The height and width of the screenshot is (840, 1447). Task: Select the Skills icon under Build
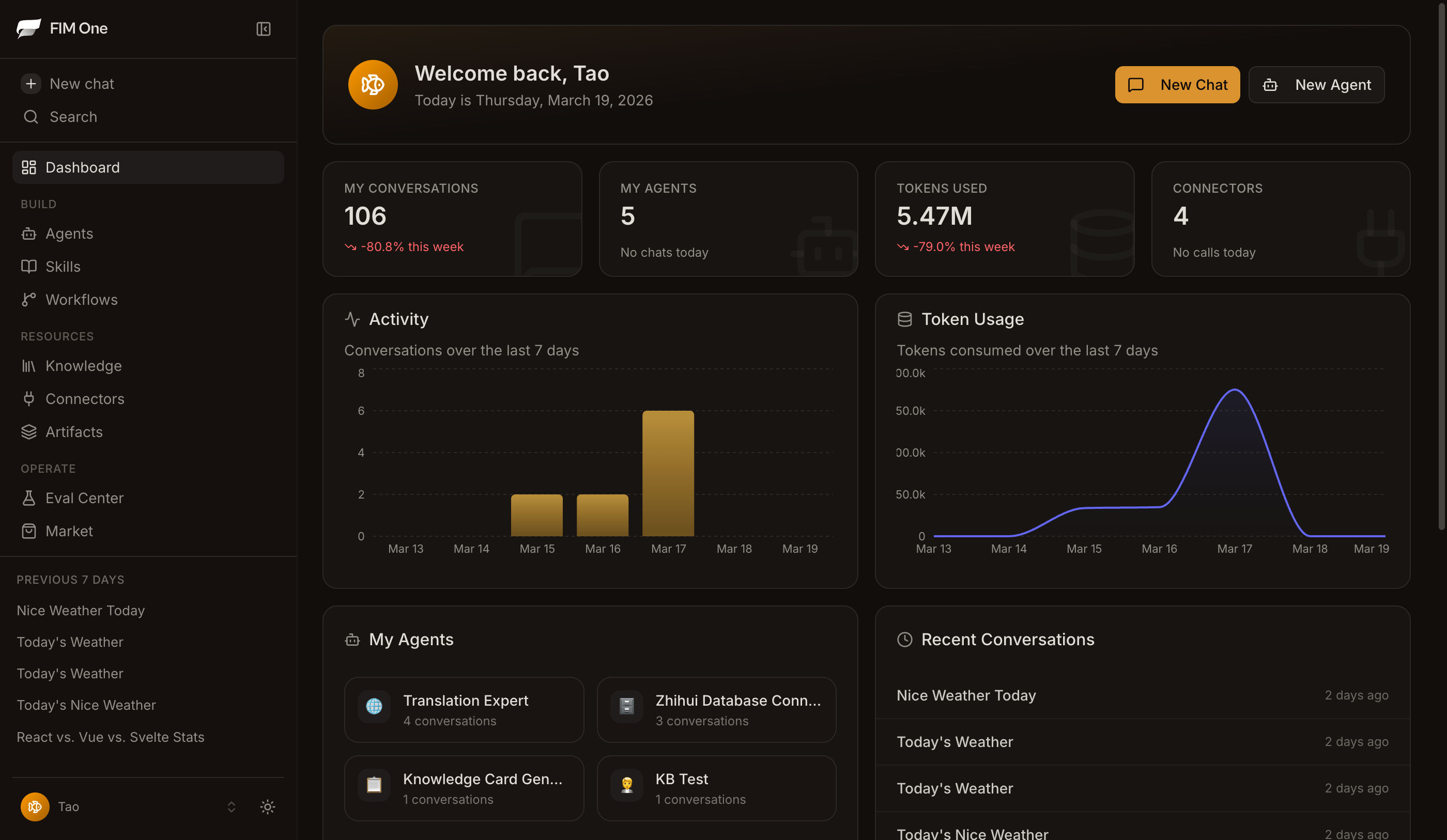click(29, 267)
